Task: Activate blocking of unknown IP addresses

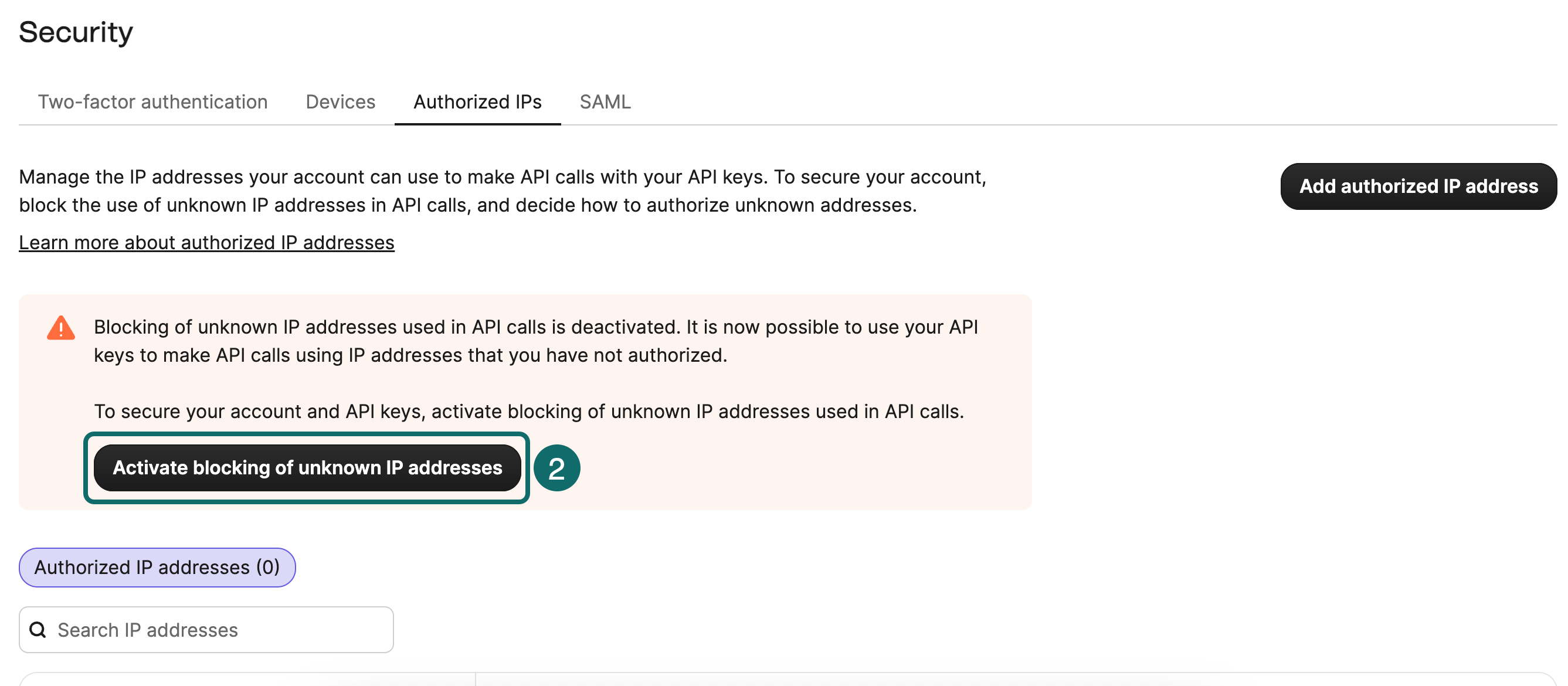Action: coord(307,467)
